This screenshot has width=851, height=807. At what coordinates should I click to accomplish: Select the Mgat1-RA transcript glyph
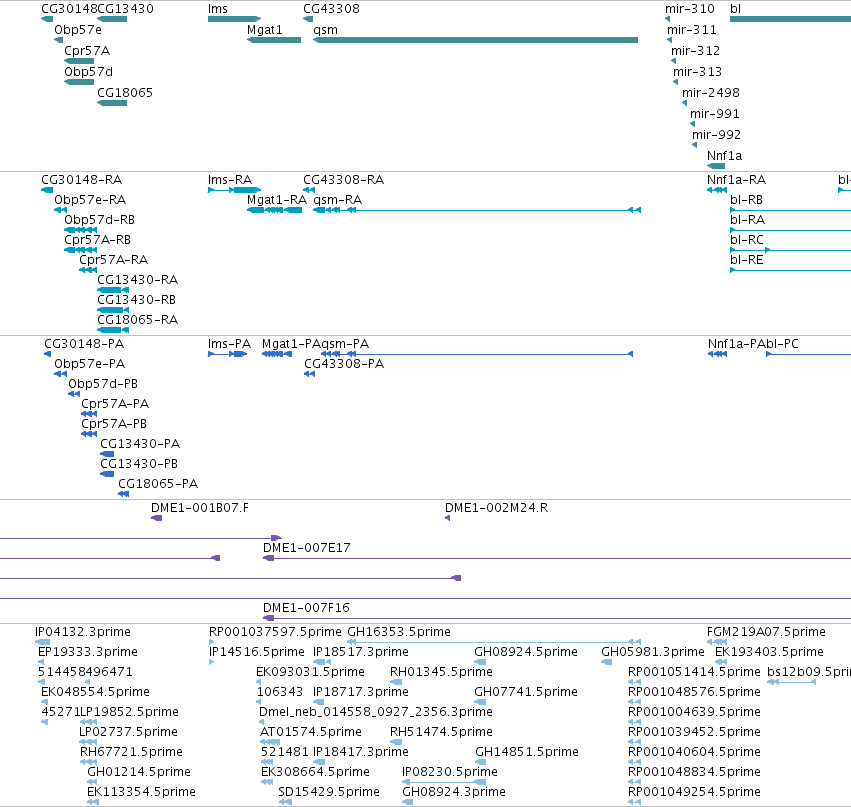(x=275, y=210)
